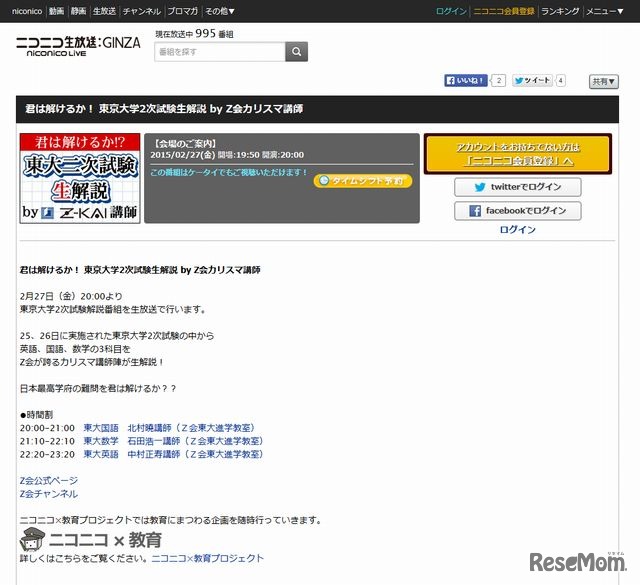The height and width of the screenshot is (585, 640).
Task: Click twitterでログイン button
Action: pos(518,187)
